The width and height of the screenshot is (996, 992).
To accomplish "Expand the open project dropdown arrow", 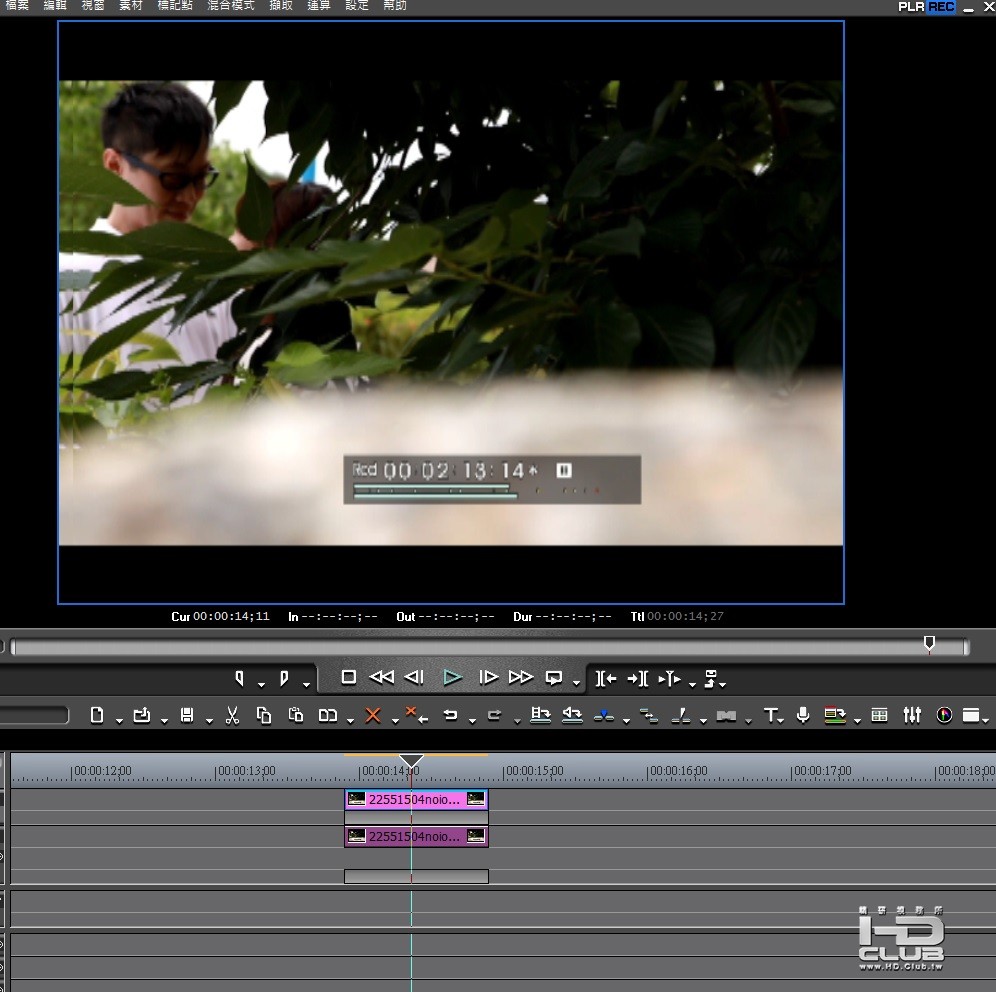I will 164,720.
